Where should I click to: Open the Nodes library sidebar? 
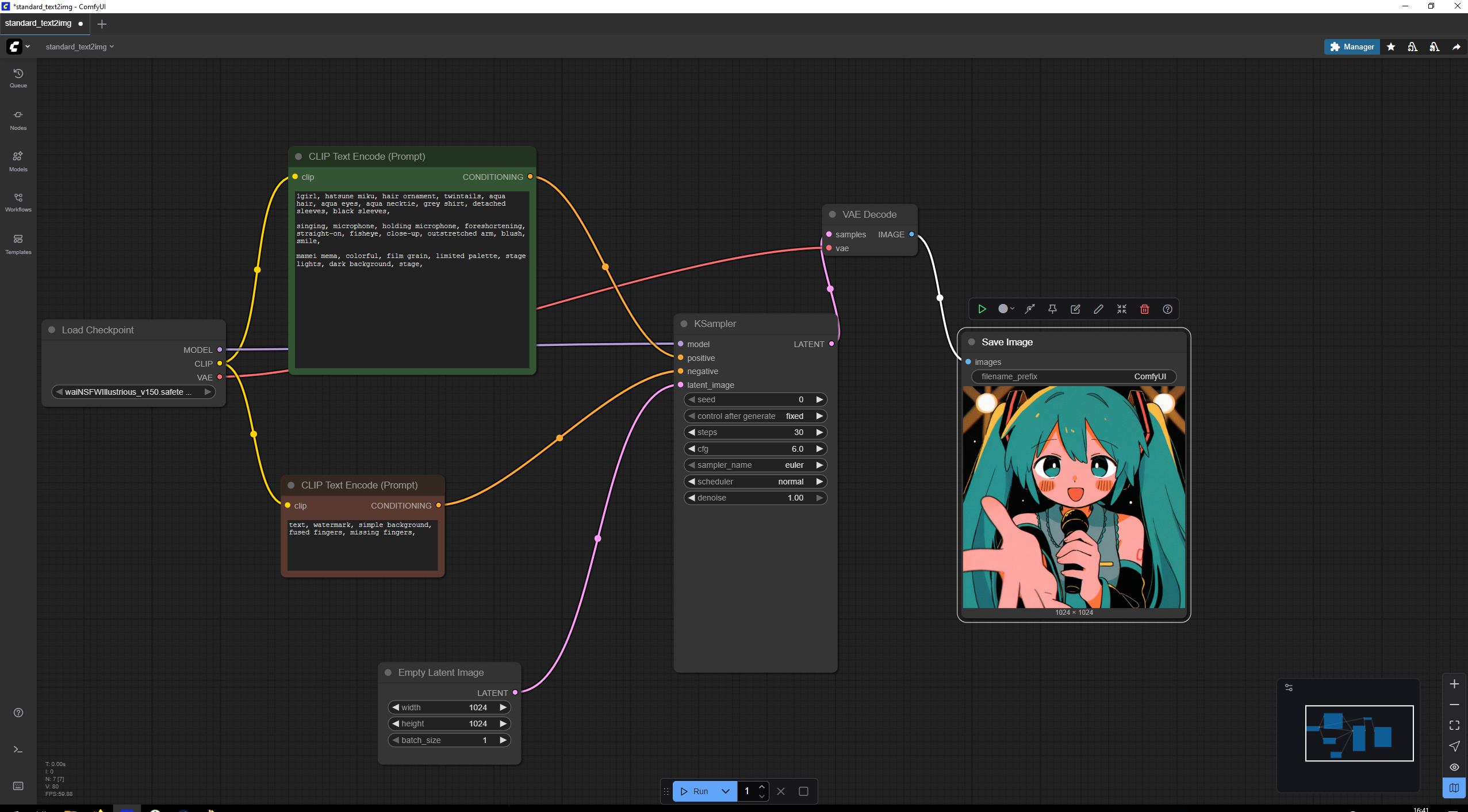point(18,120)
